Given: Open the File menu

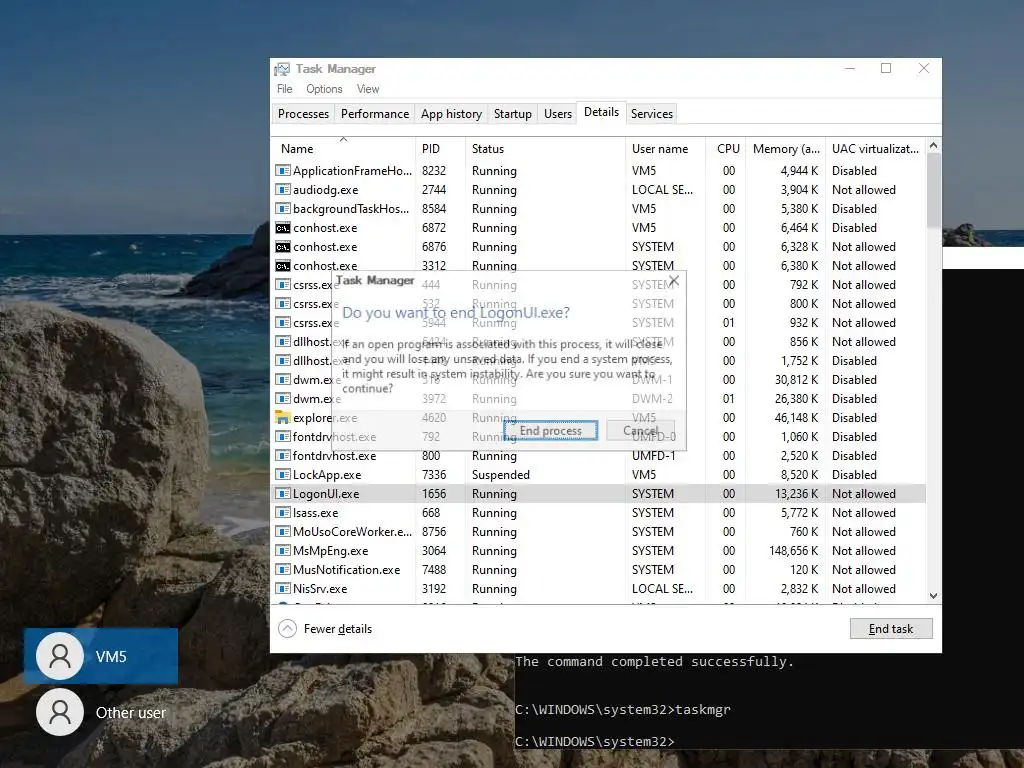Looking at the screenshot, I should coord(285,89).
